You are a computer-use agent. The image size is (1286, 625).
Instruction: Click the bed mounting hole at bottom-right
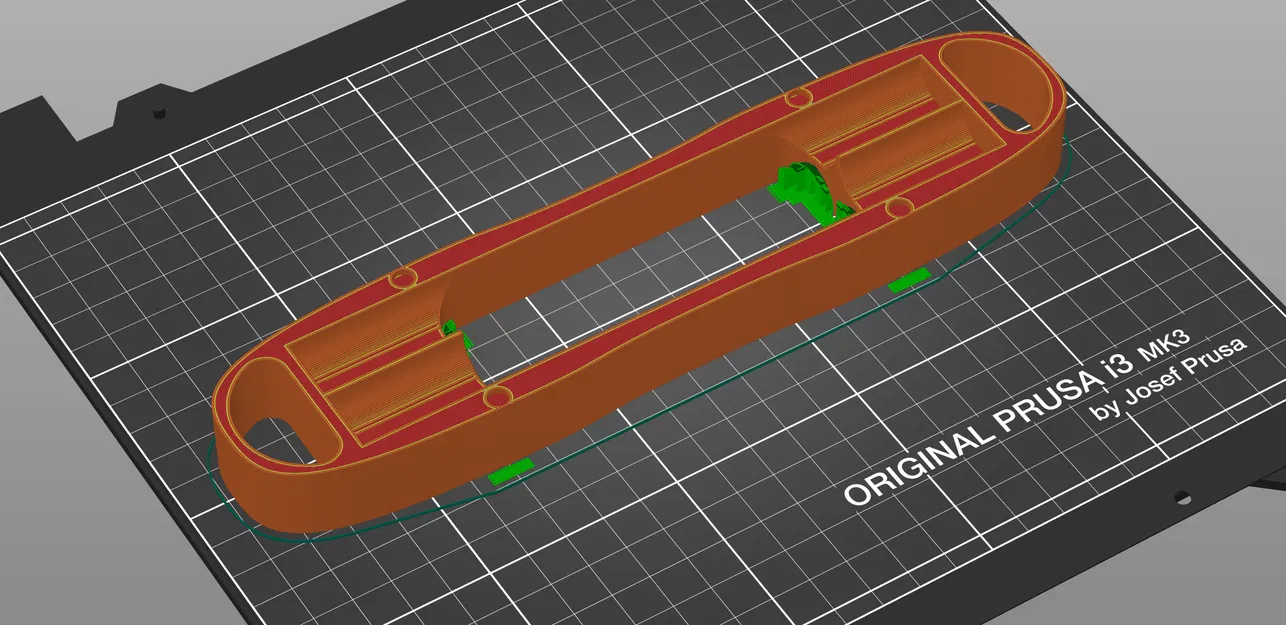click(1183, 497)
